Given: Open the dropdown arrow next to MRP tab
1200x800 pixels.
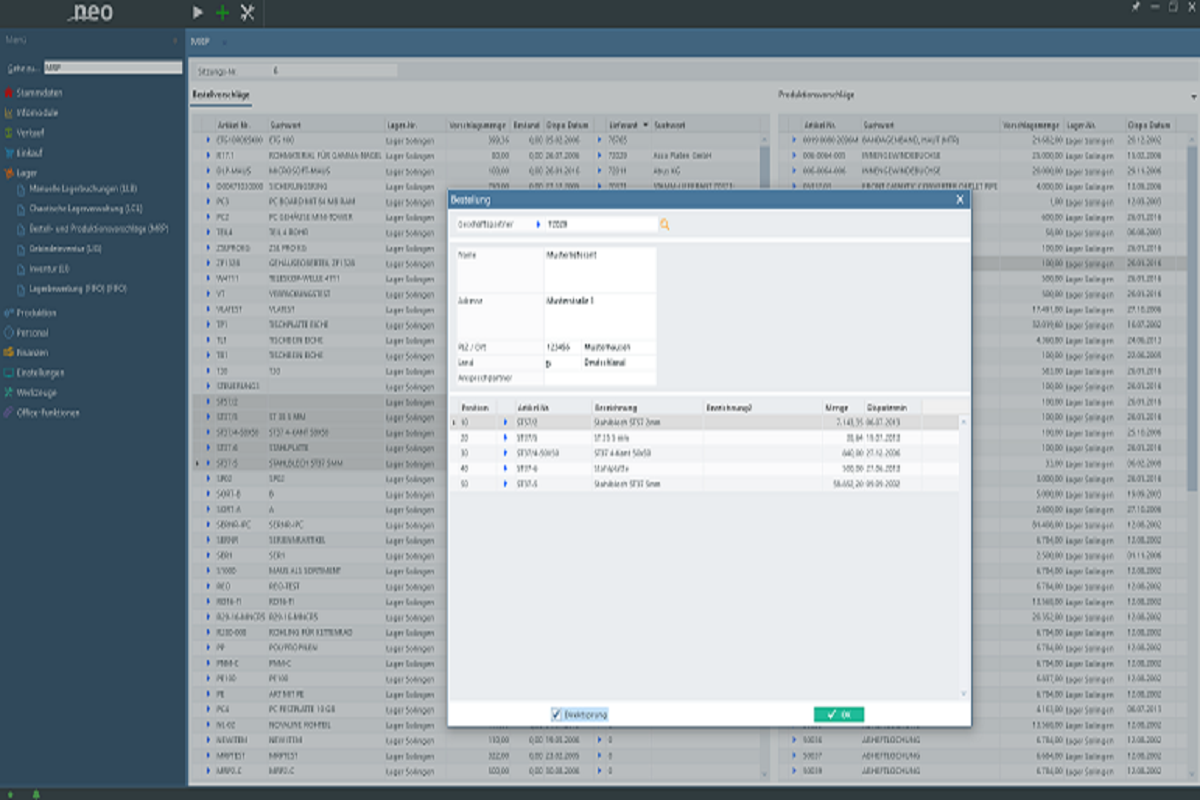Looking at the screenshot, I should (x=224, y=43).
